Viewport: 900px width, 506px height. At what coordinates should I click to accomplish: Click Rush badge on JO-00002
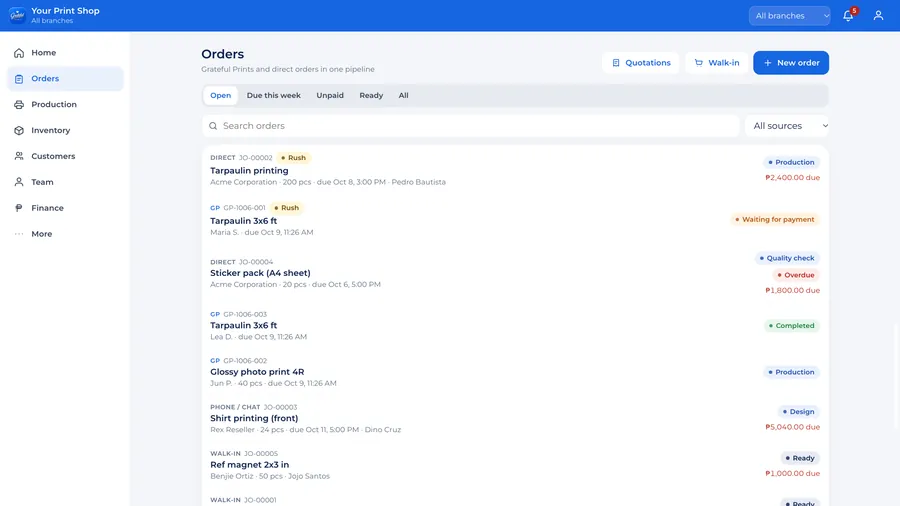tap(293, 158)
